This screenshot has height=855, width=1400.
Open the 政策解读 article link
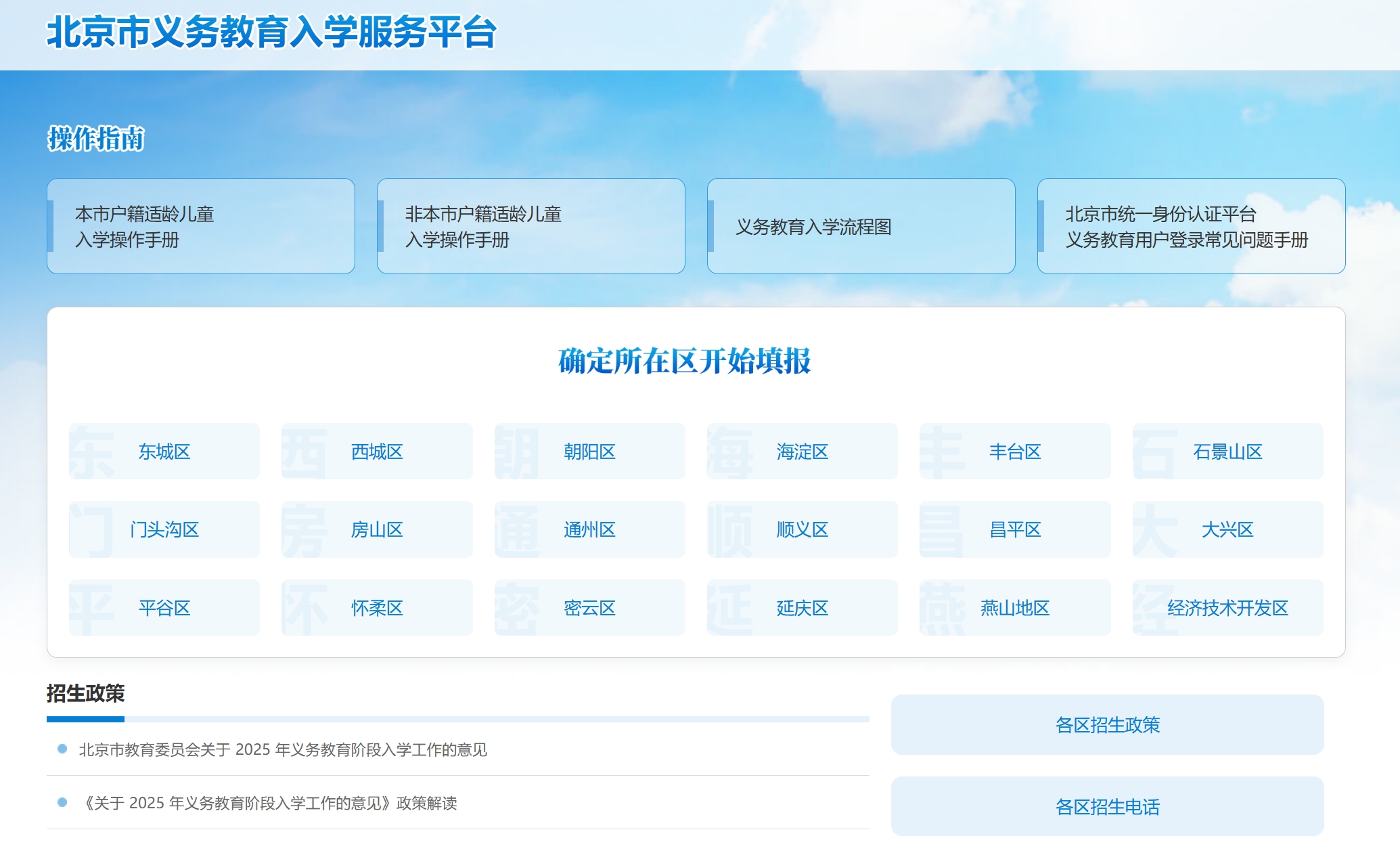coord(269,803)
